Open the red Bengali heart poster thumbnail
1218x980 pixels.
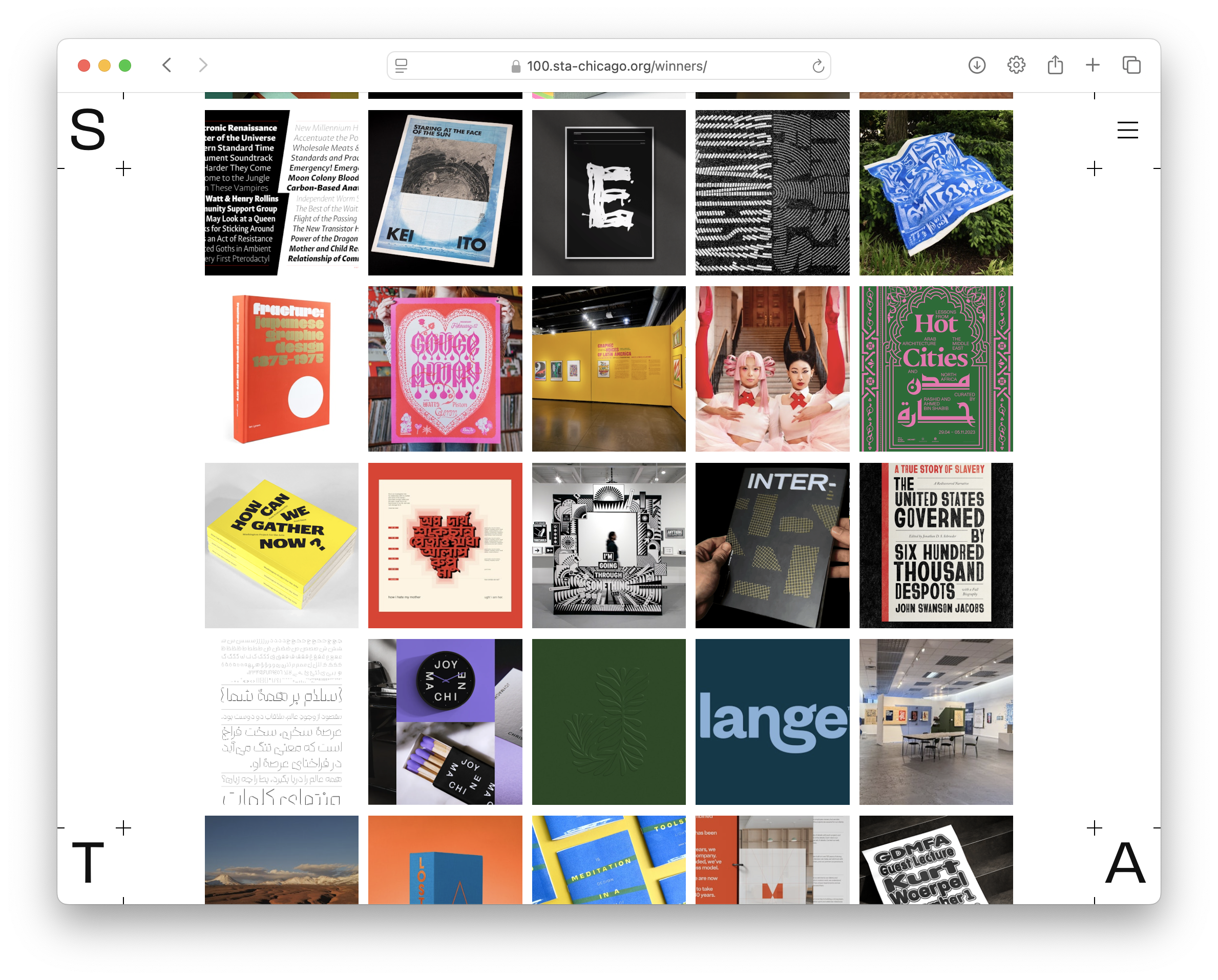445,545
